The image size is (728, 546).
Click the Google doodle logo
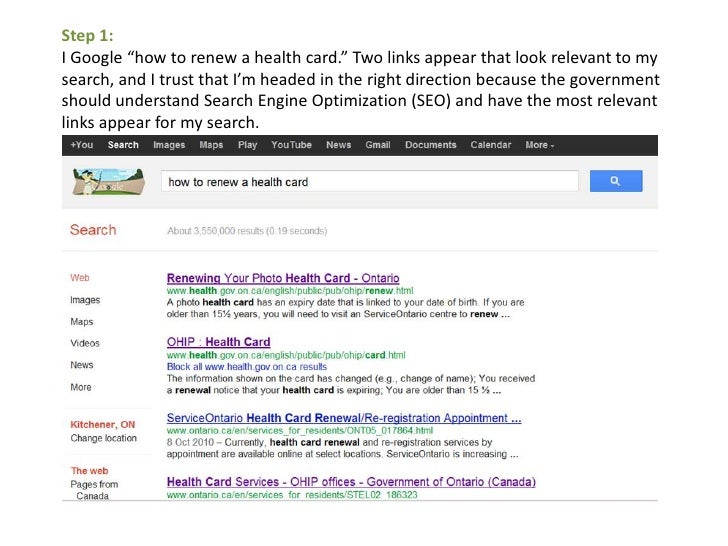tap(109, 182)
